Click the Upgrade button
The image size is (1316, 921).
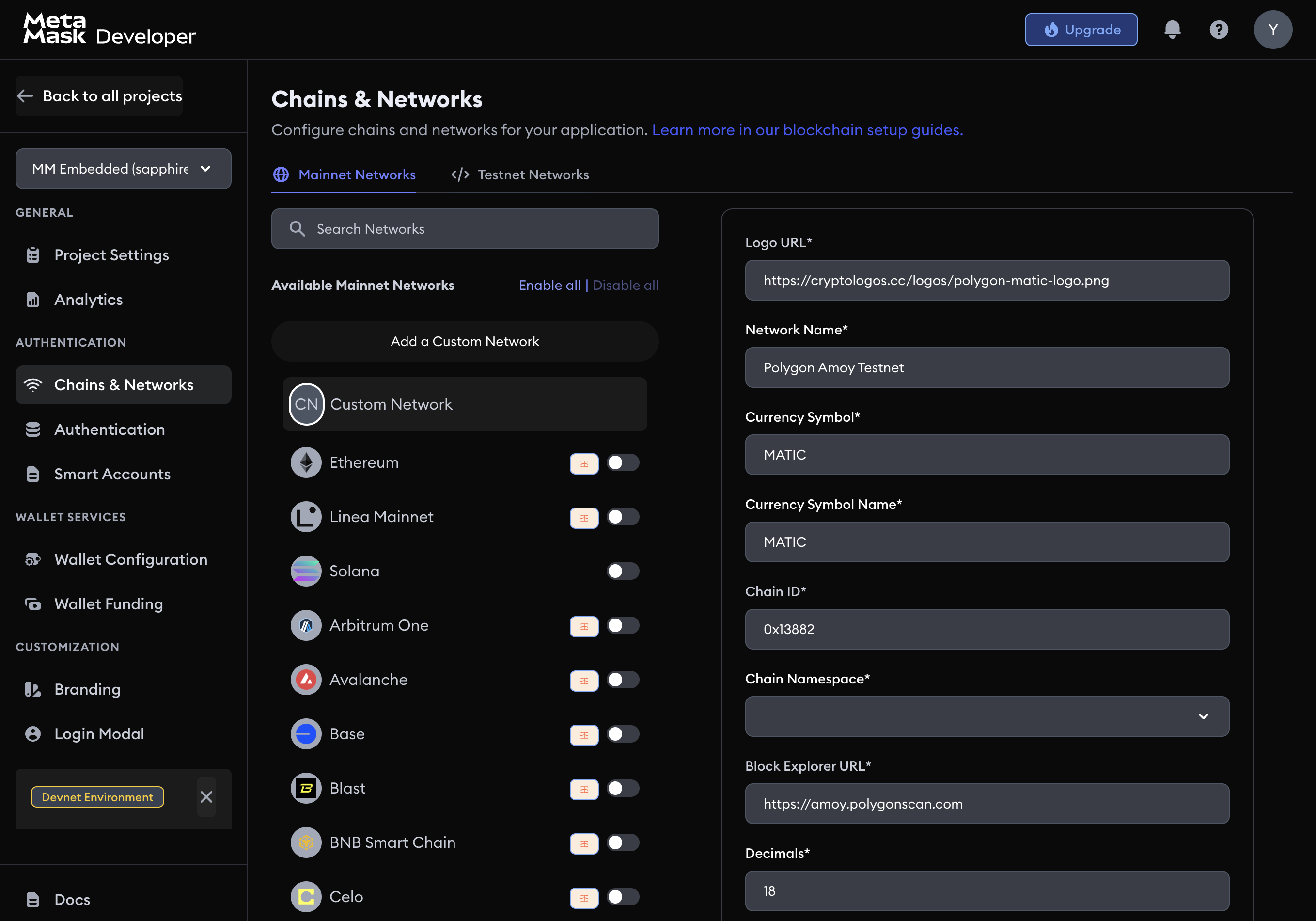click(1081, 30)
